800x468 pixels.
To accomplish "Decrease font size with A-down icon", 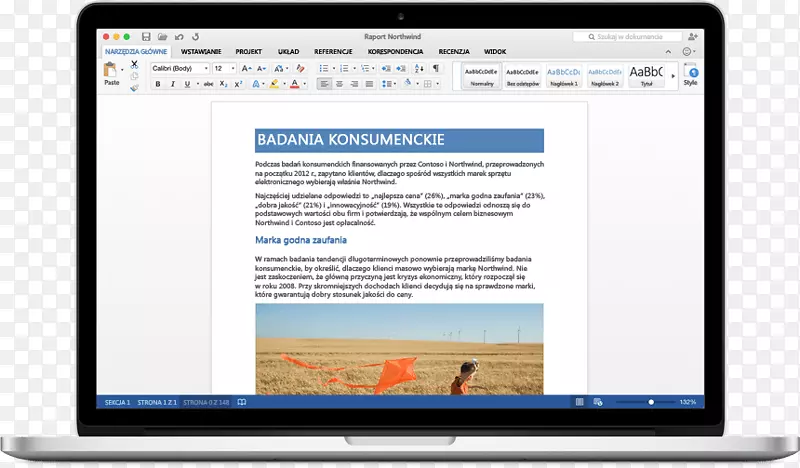I will [261, 68].
